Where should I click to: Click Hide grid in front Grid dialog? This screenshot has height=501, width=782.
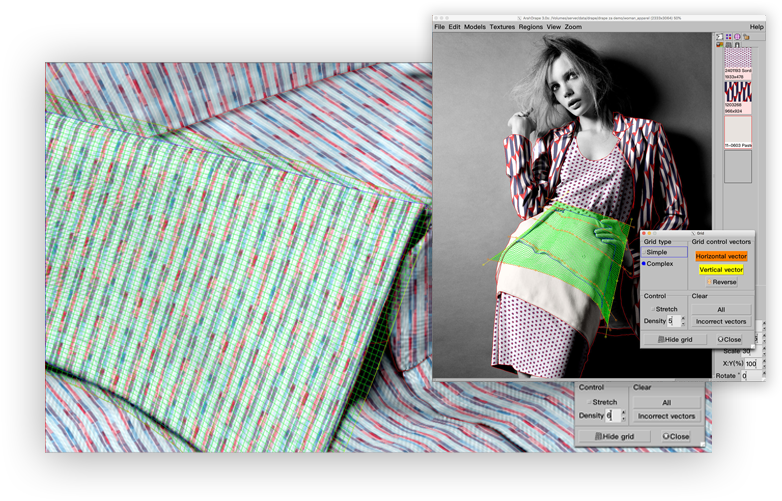[675, 339]
